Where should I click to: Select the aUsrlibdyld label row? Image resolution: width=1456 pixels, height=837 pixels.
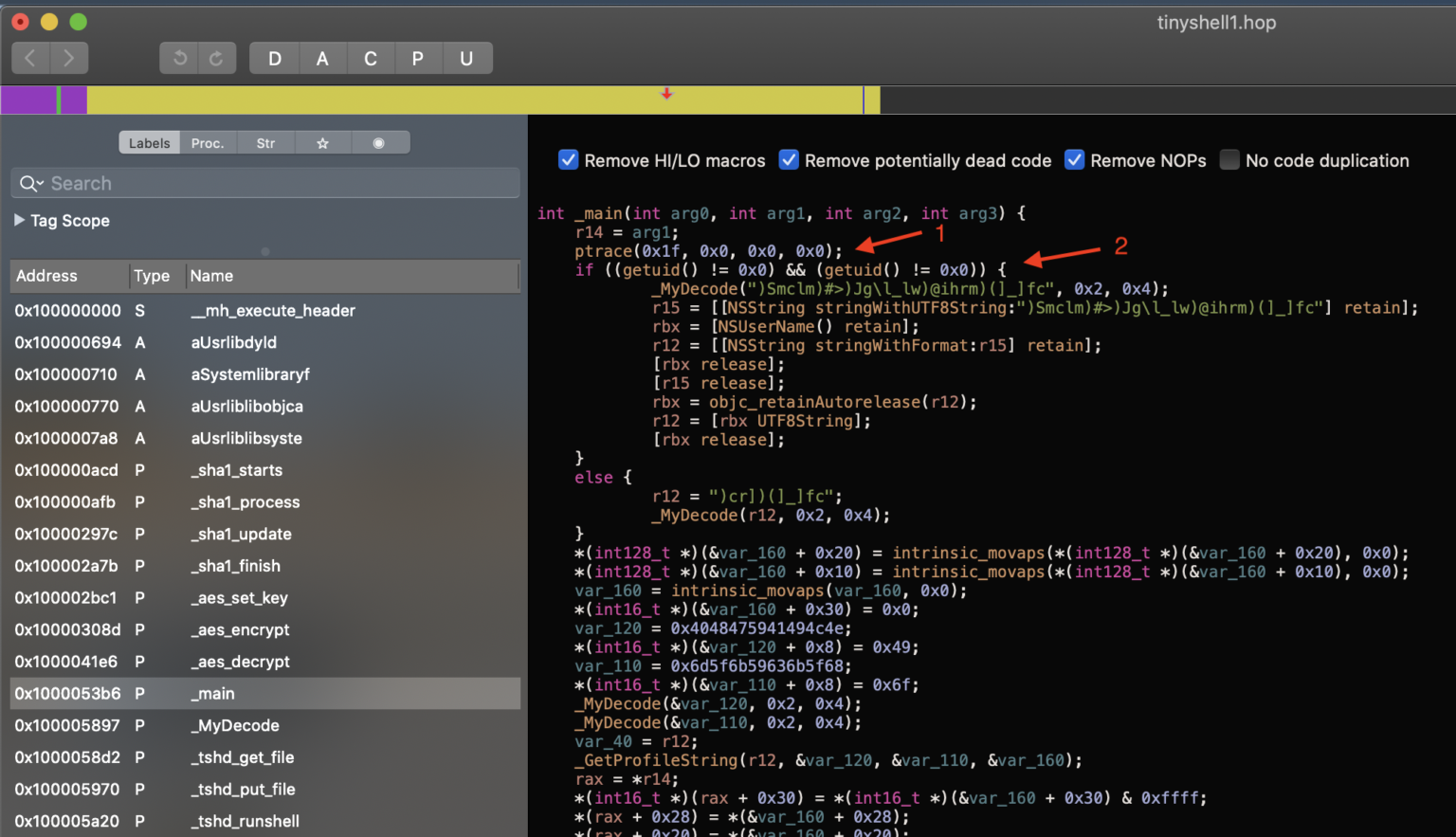coord(265,343)
